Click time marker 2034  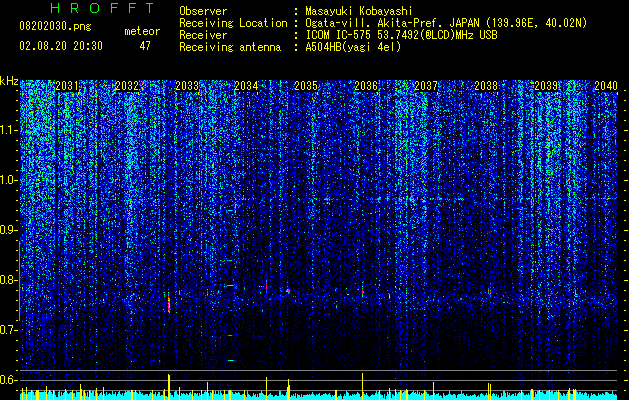point(246,86)
